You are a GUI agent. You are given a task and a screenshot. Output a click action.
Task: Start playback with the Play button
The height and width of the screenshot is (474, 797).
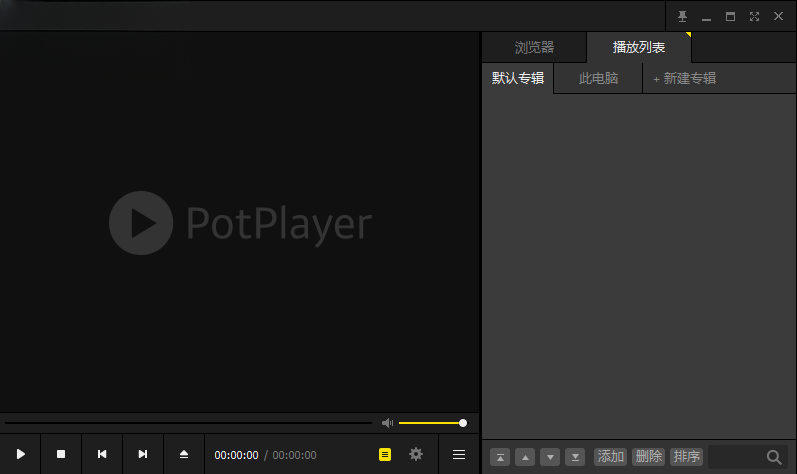pyautogui.click(x=20, y=454)
